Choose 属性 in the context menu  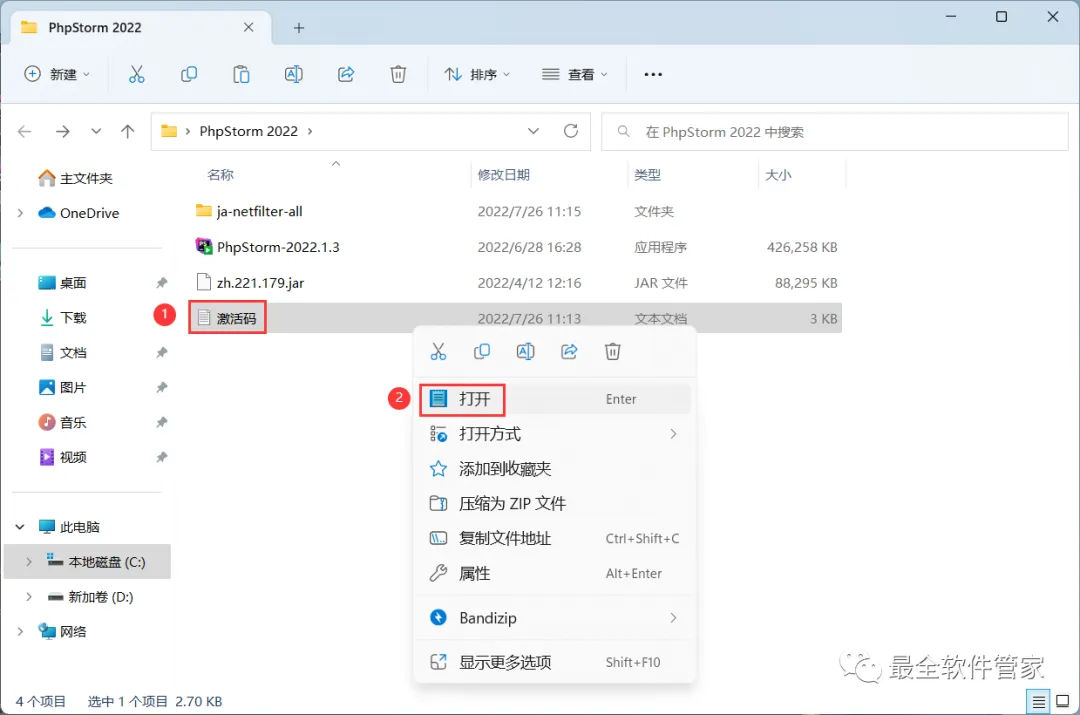click(554, 573)
